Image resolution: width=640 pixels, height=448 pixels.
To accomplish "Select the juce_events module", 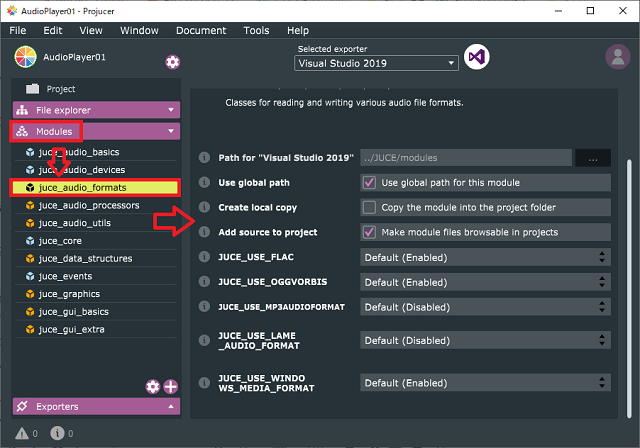I will 96,276.
